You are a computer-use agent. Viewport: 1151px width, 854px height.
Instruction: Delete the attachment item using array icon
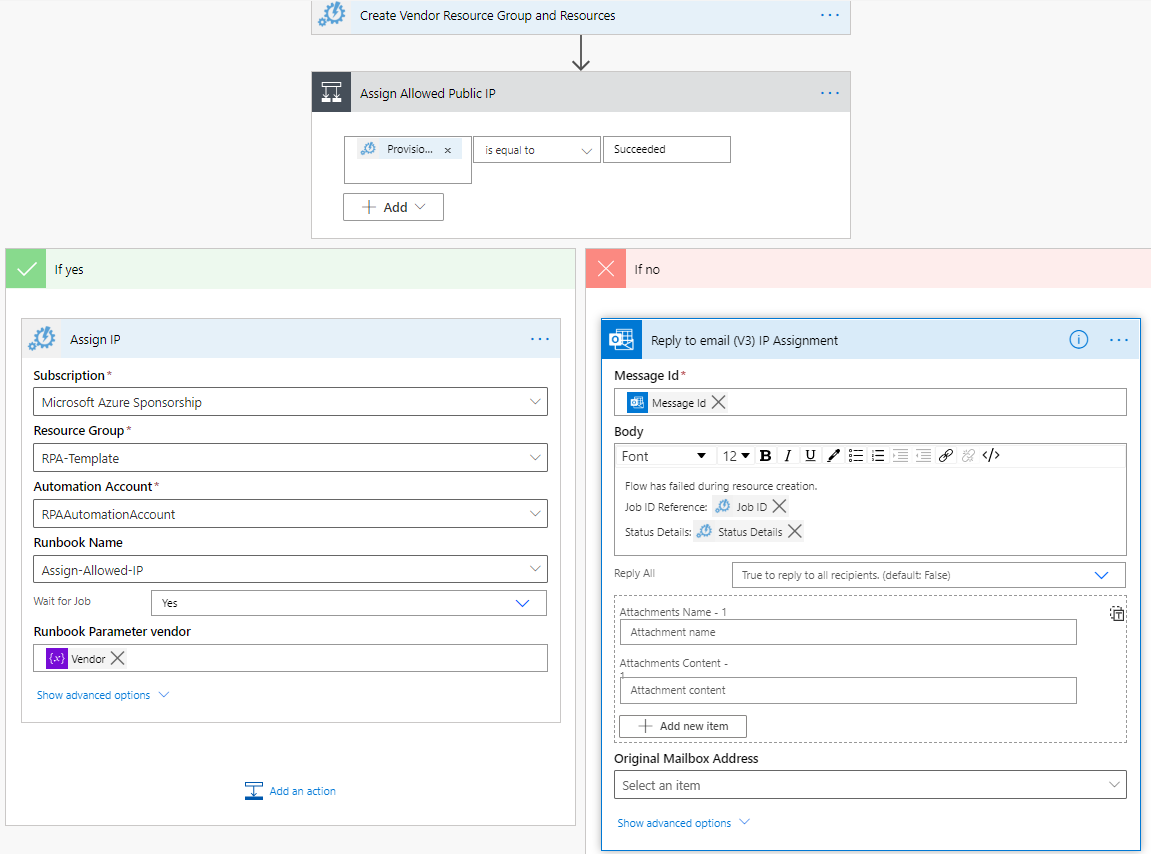pyautogui.click(x=1117, y=614)
